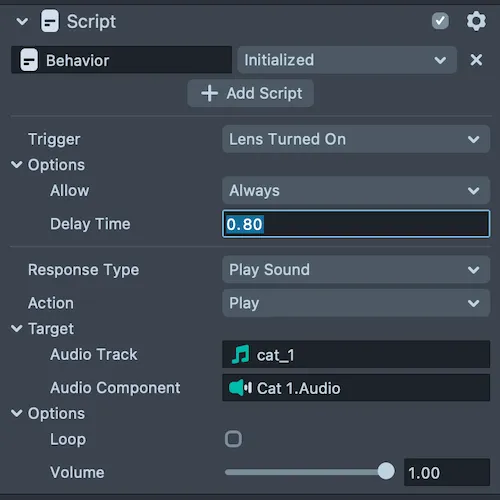Open the Script component gear settings
The height and width of the screenshot is (500, 500).
(x=476, y=21)
